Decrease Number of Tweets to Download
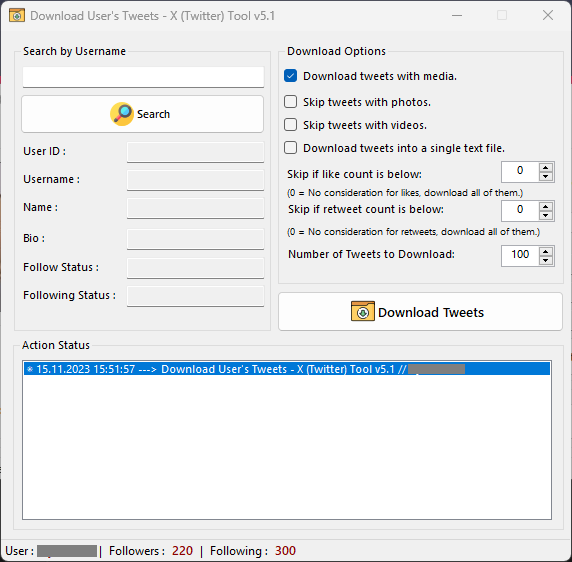 pyautogui.click(x=546, y=260)
